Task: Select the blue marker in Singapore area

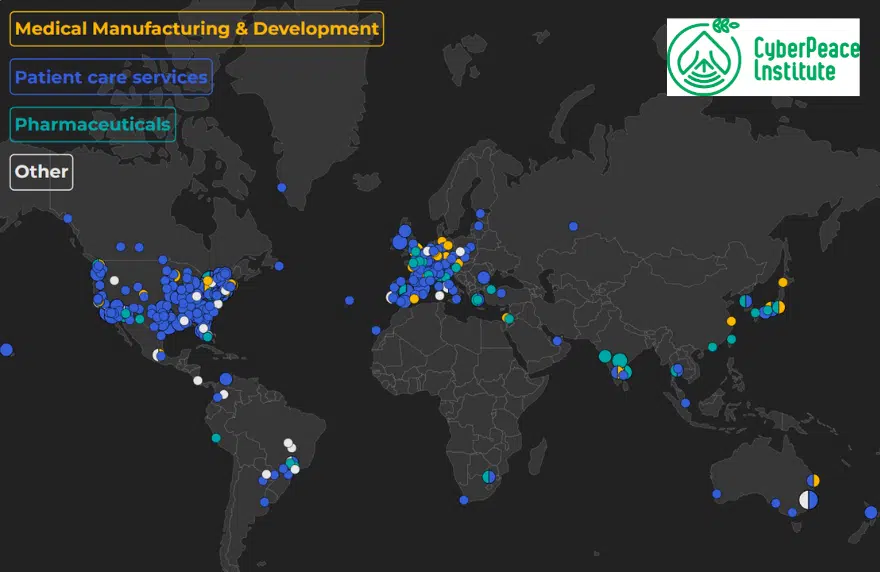Action: pyautogui.click(x=685, y=402)
